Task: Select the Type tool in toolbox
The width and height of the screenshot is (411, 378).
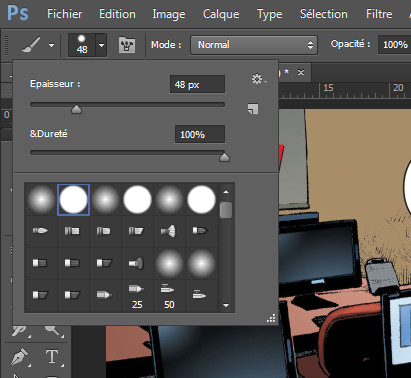Action: coord(52,357)
